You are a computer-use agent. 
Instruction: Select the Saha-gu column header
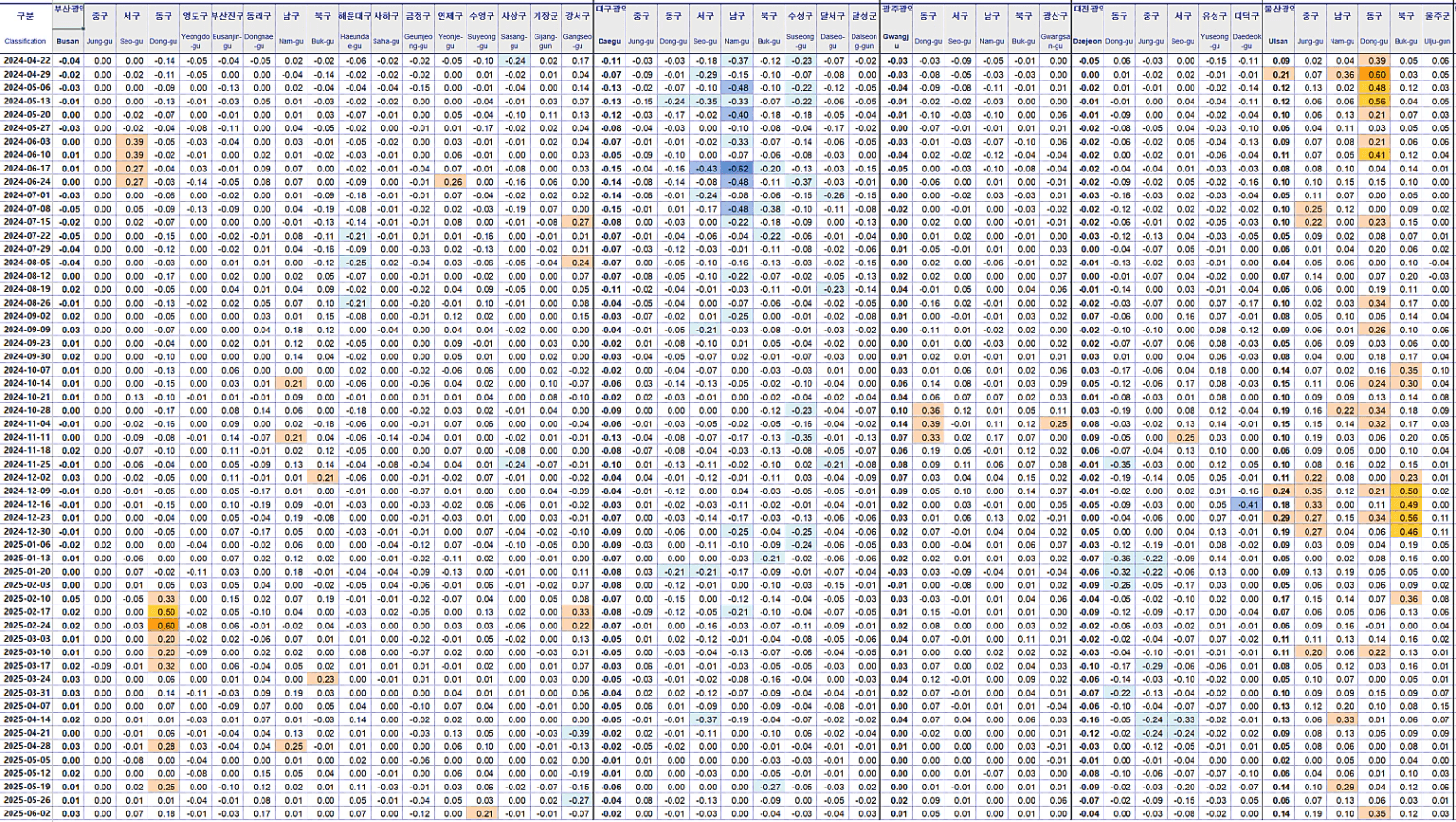[x=387, y=41]
